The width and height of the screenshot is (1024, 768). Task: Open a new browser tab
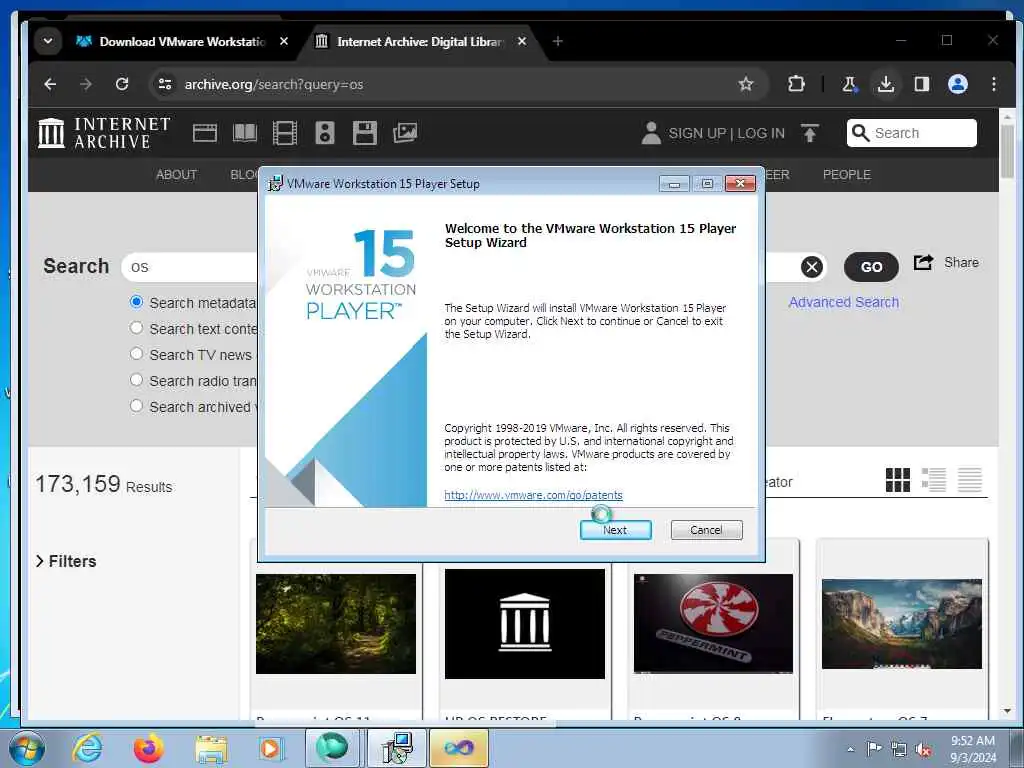[x=557, y=41]
